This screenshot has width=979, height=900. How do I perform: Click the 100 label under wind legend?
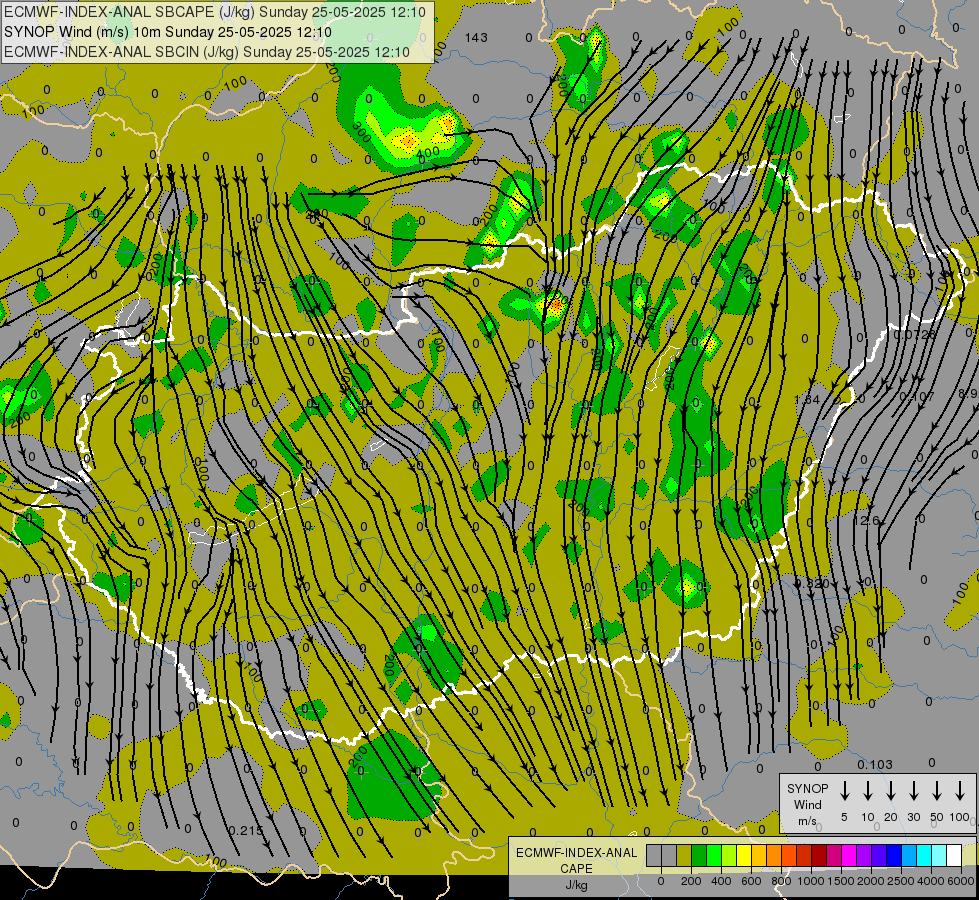pos(960,817)
